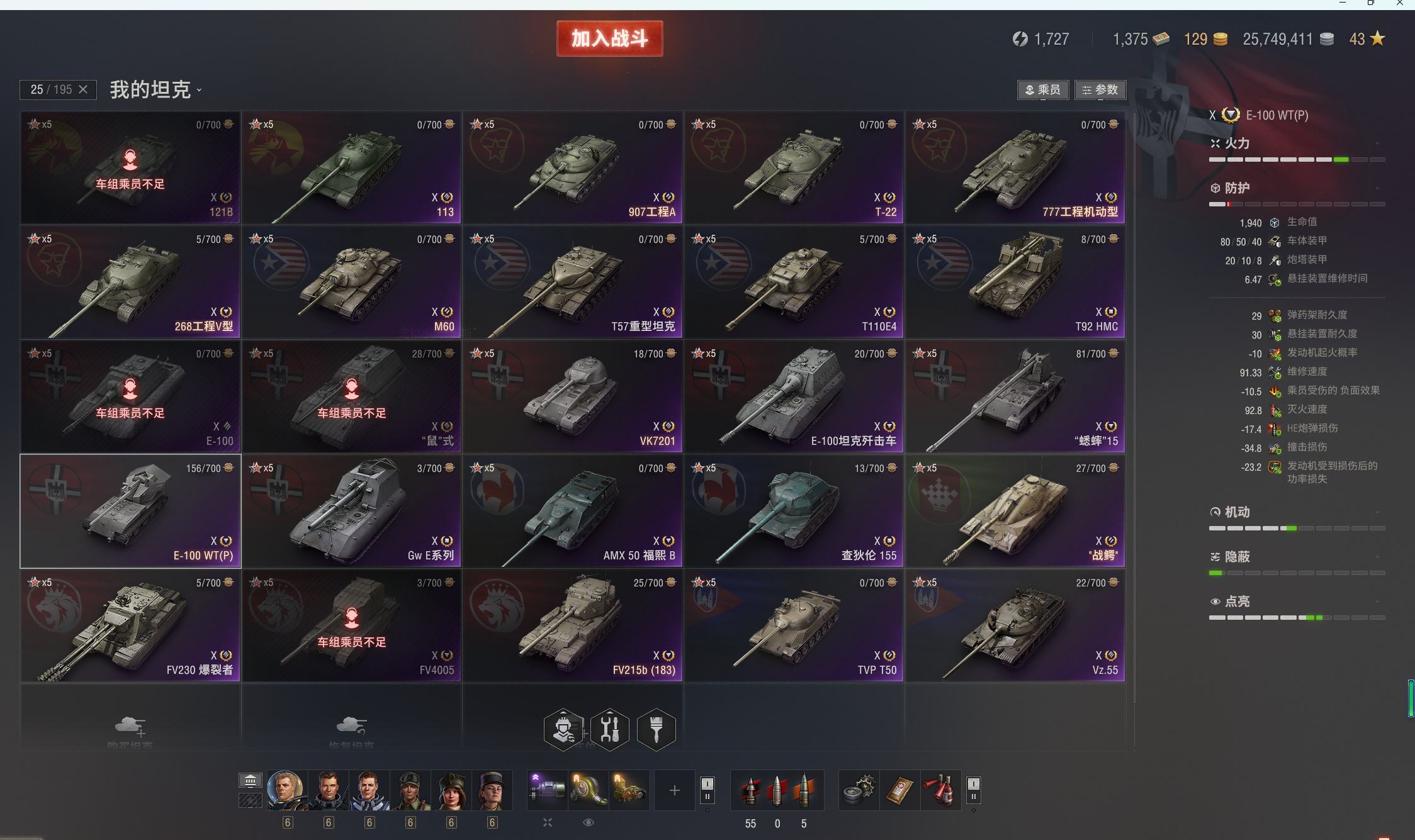Toggle equipment loadout I/II switch
1415x840 pixels.
707,790
